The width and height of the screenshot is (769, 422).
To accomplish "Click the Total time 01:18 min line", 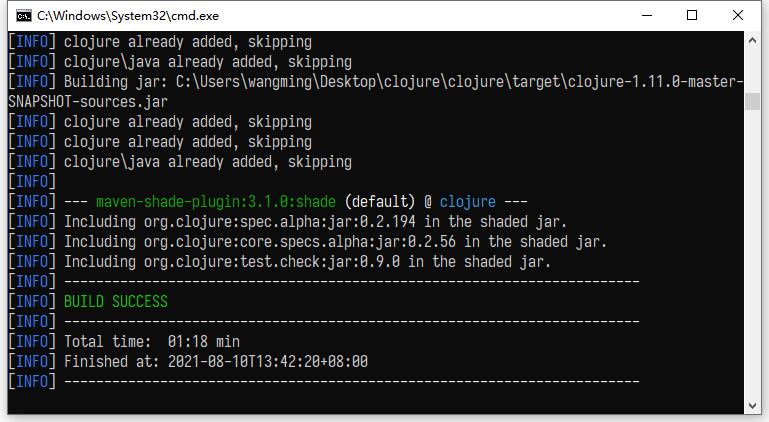I will click(x=152, y=341).
